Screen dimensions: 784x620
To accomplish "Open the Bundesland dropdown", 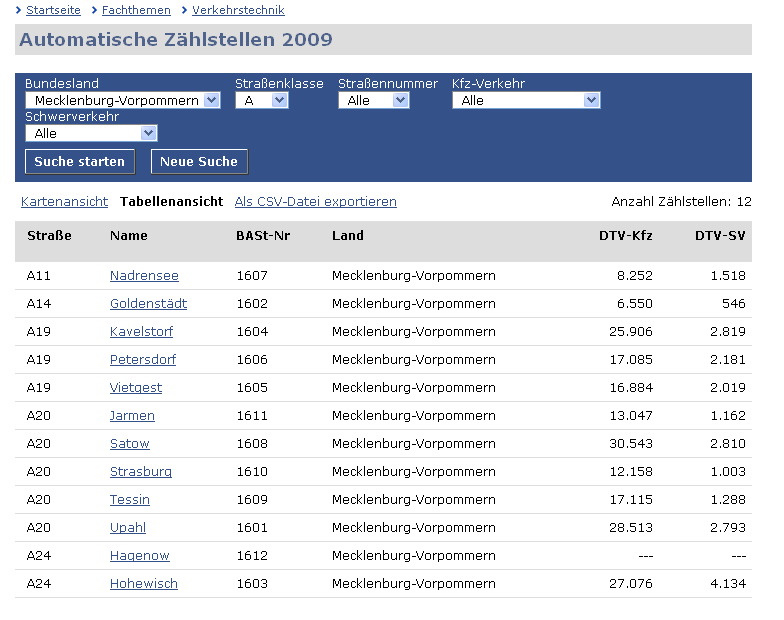I will coord(122,100).
